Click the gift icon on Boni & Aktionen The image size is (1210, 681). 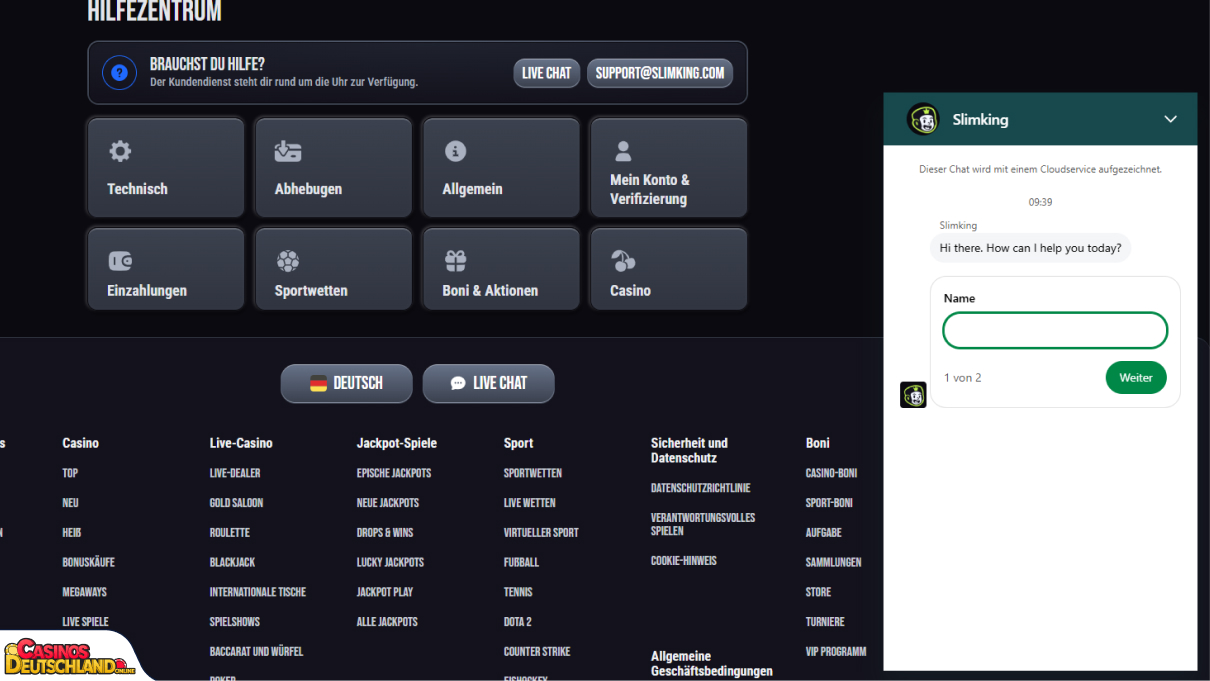pos(455,261)
